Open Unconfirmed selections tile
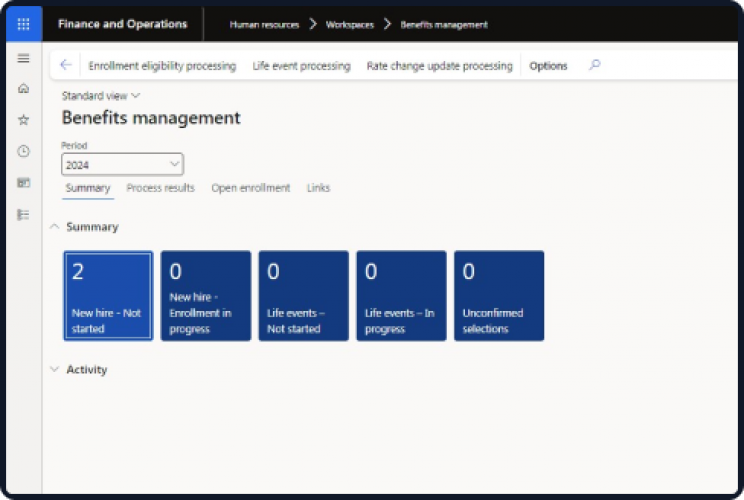 tap(499, 296)
